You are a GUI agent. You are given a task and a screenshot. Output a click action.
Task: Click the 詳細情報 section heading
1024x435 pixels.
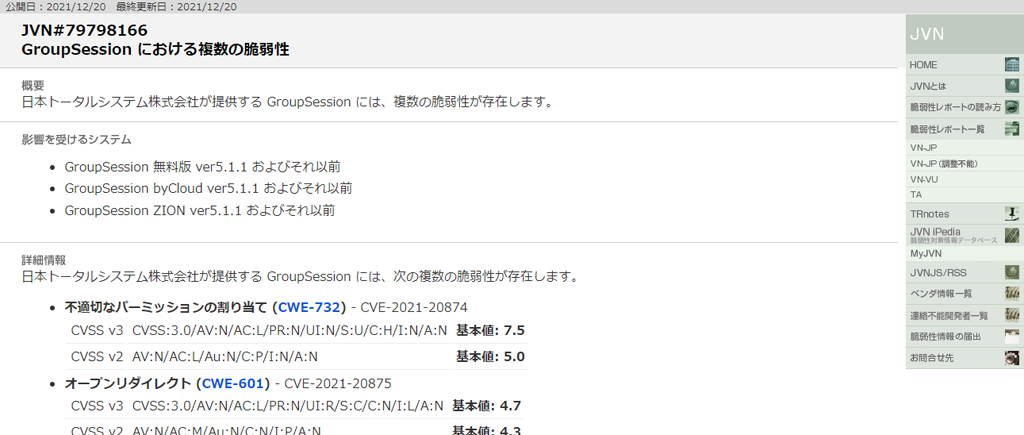[44, 260]
